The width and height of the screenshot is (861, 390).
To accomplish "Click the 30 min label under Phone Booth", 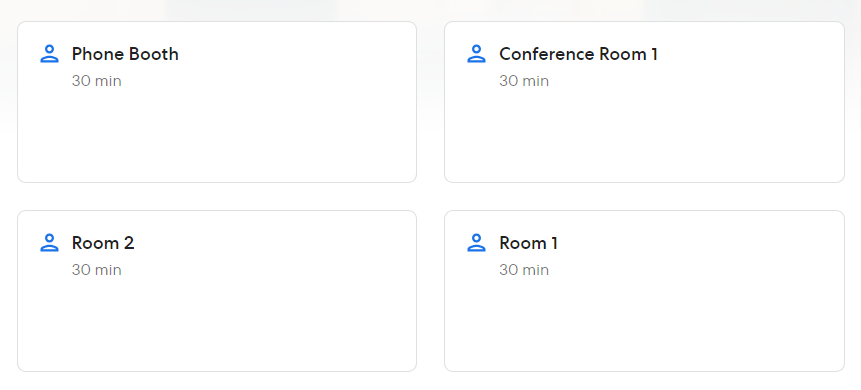I will tap(97, 81).
